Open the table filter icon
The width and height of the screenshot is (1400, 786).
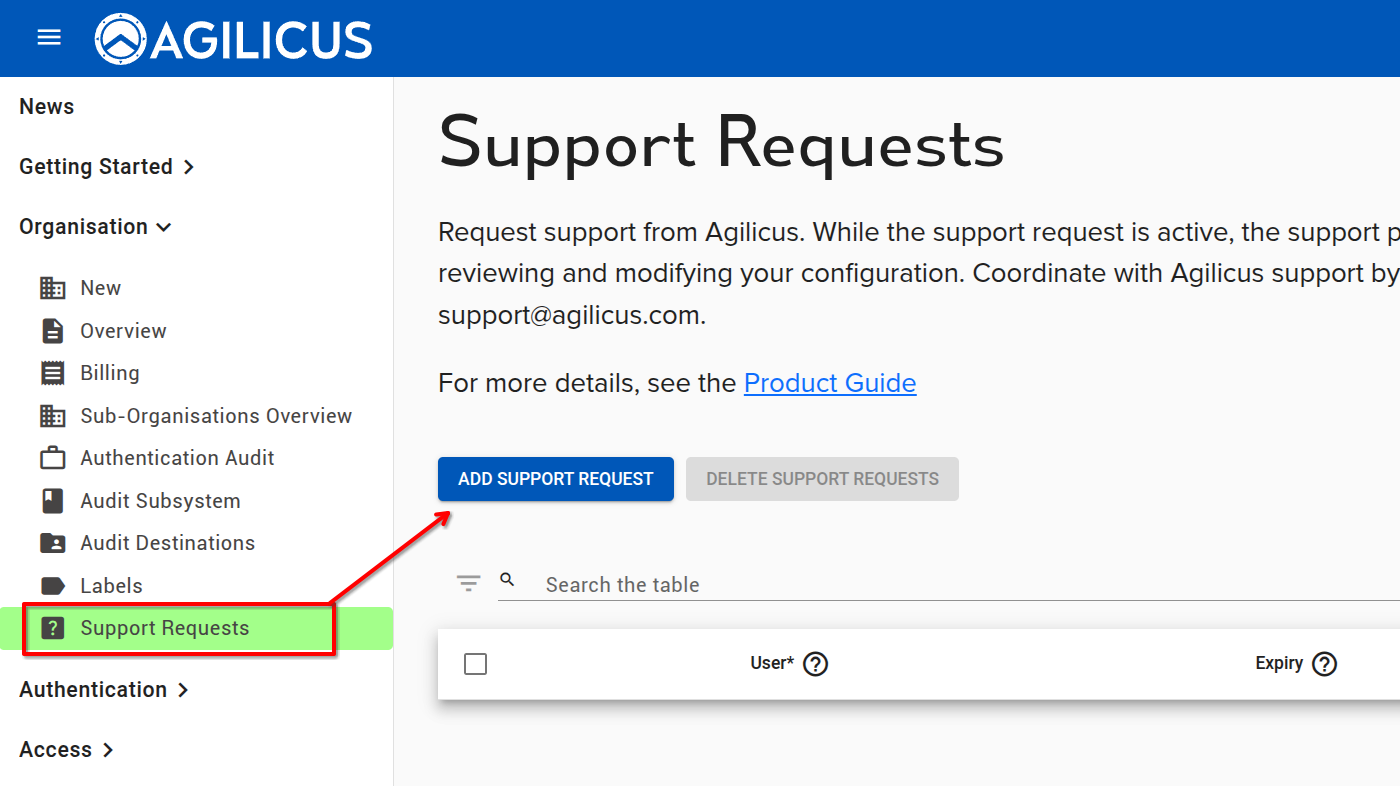coord(468,582)
